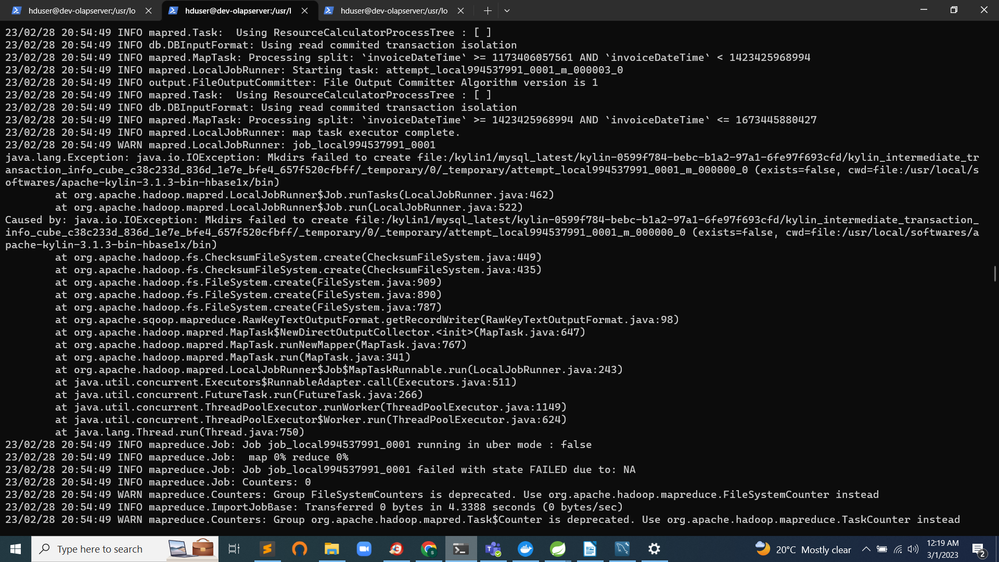Screen dimensions: 999x562
Task: Open a new terminal tab
Action: click(487, 11)
